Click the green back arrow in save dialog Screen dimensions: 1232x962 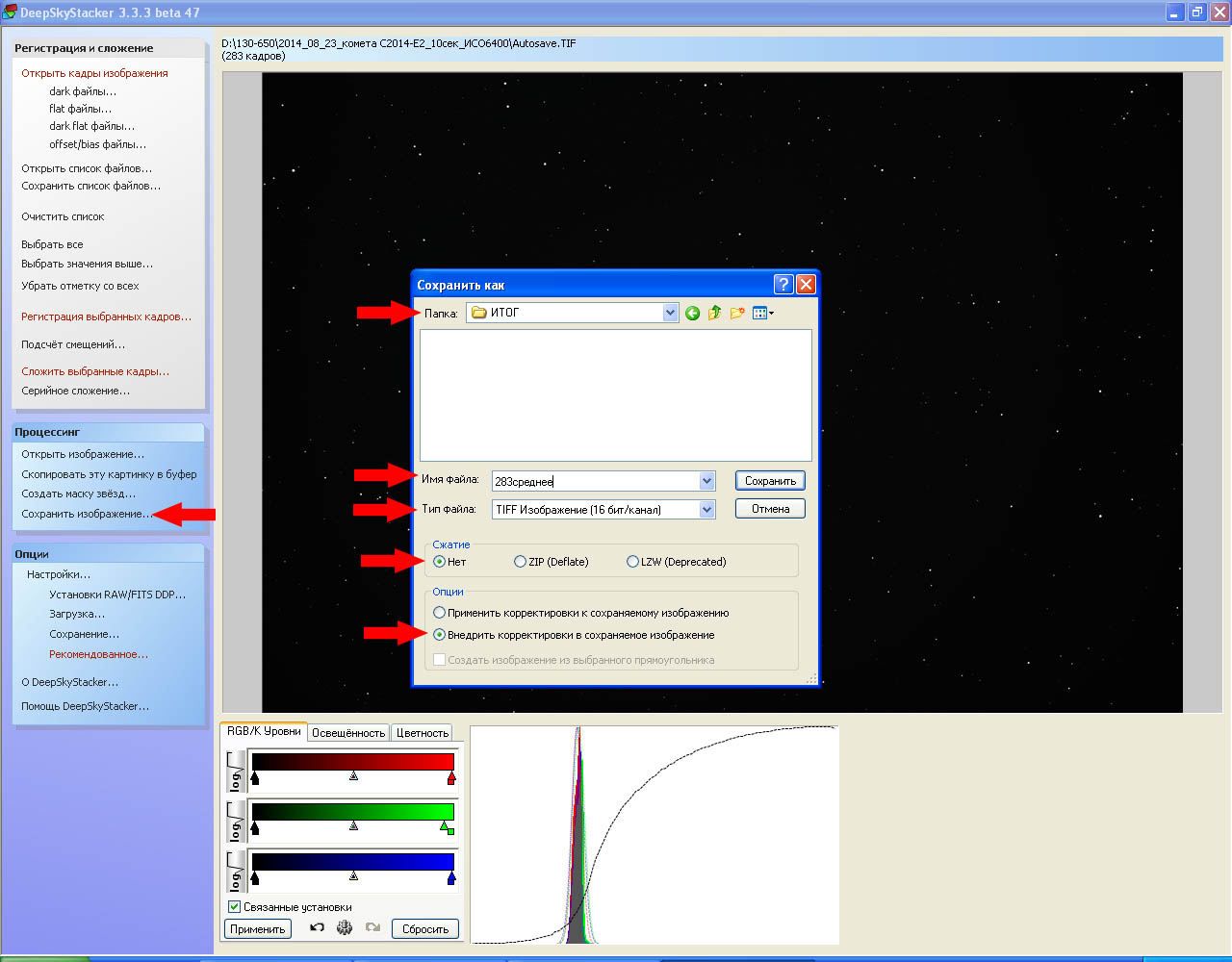tap(692, 314)
